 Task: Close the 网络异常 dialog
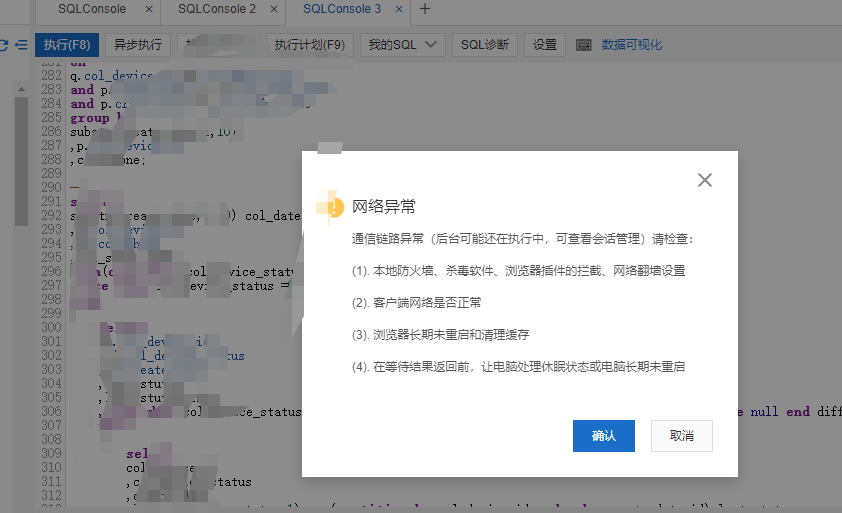coord(705,180)
